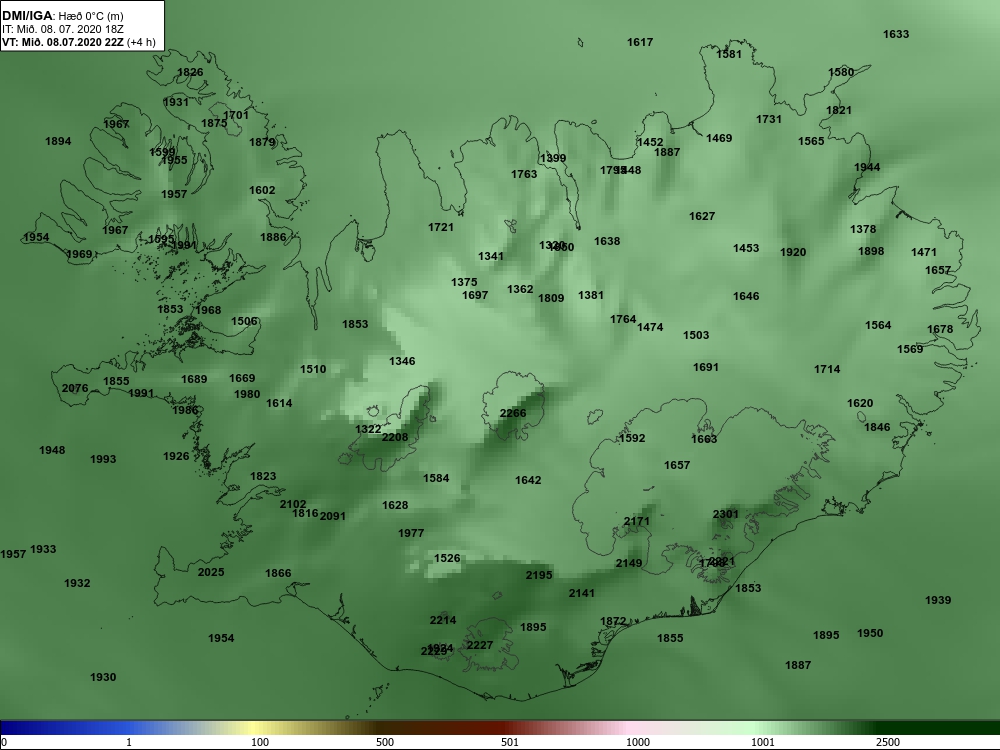The image size is (1000, 750).
Task: Click the 1826 value in the Westfjords
Action: click(190, 73)
